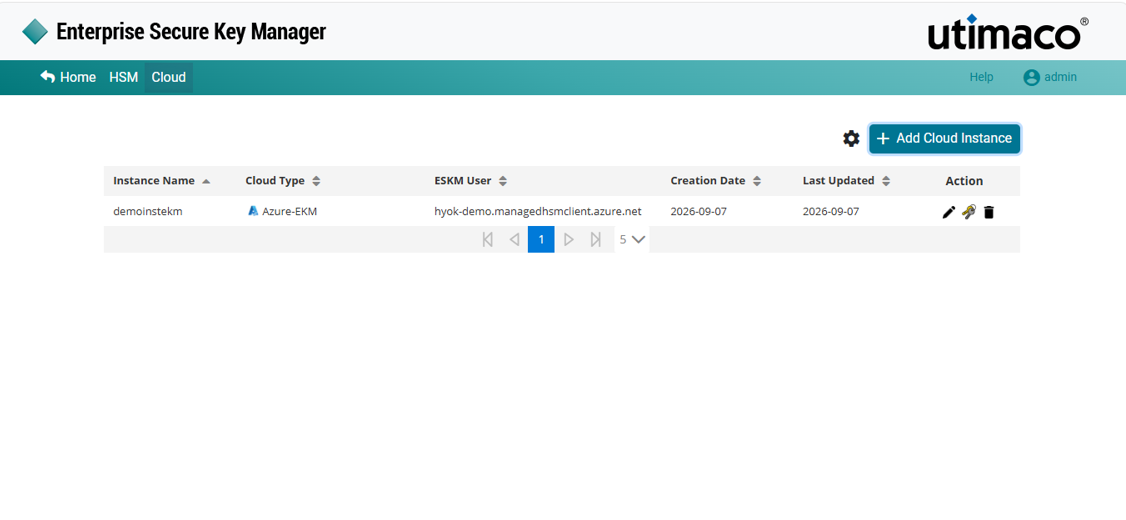1126x520 pixels.
Task: Click the Add Cloud Instance button
Action: pyautogui.click(x=944, y=139)
